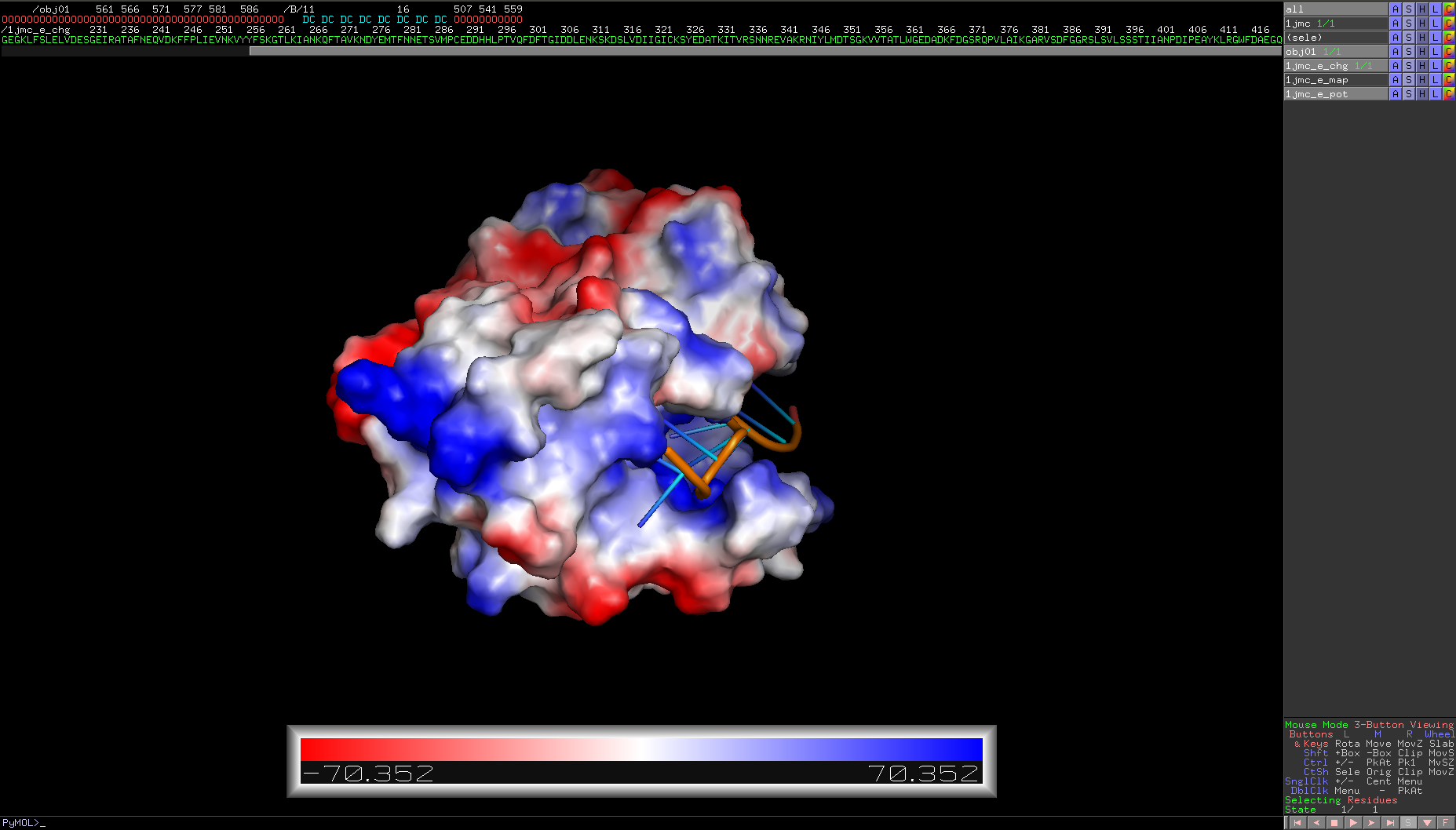Open Hide menu for 1jmc_e_chg
Screen dimensions: 1456x830
tap(1422, 66)
